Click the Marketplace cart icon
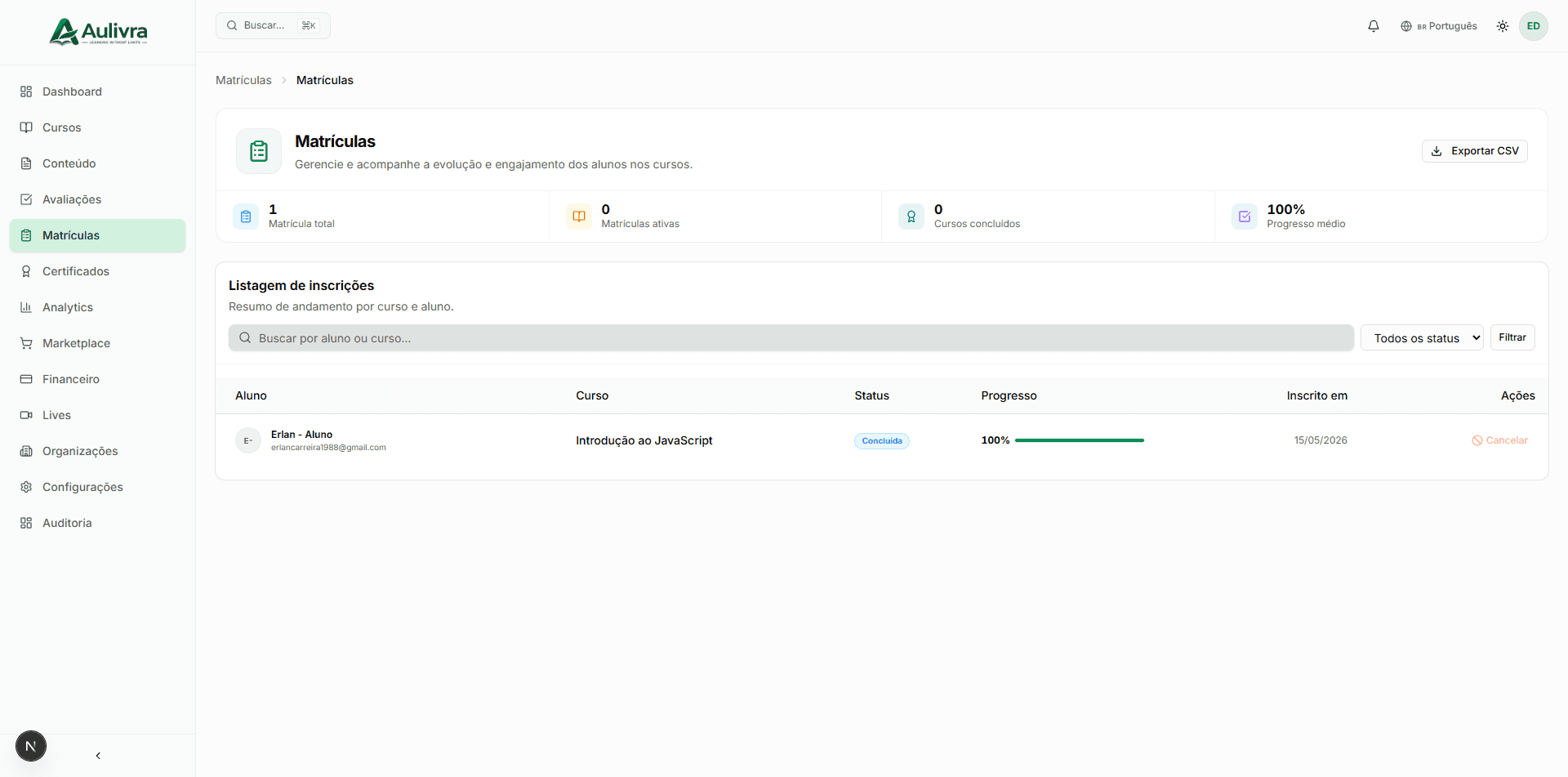The height and width of the screenshot is (777, 1568). coord(26,343)
